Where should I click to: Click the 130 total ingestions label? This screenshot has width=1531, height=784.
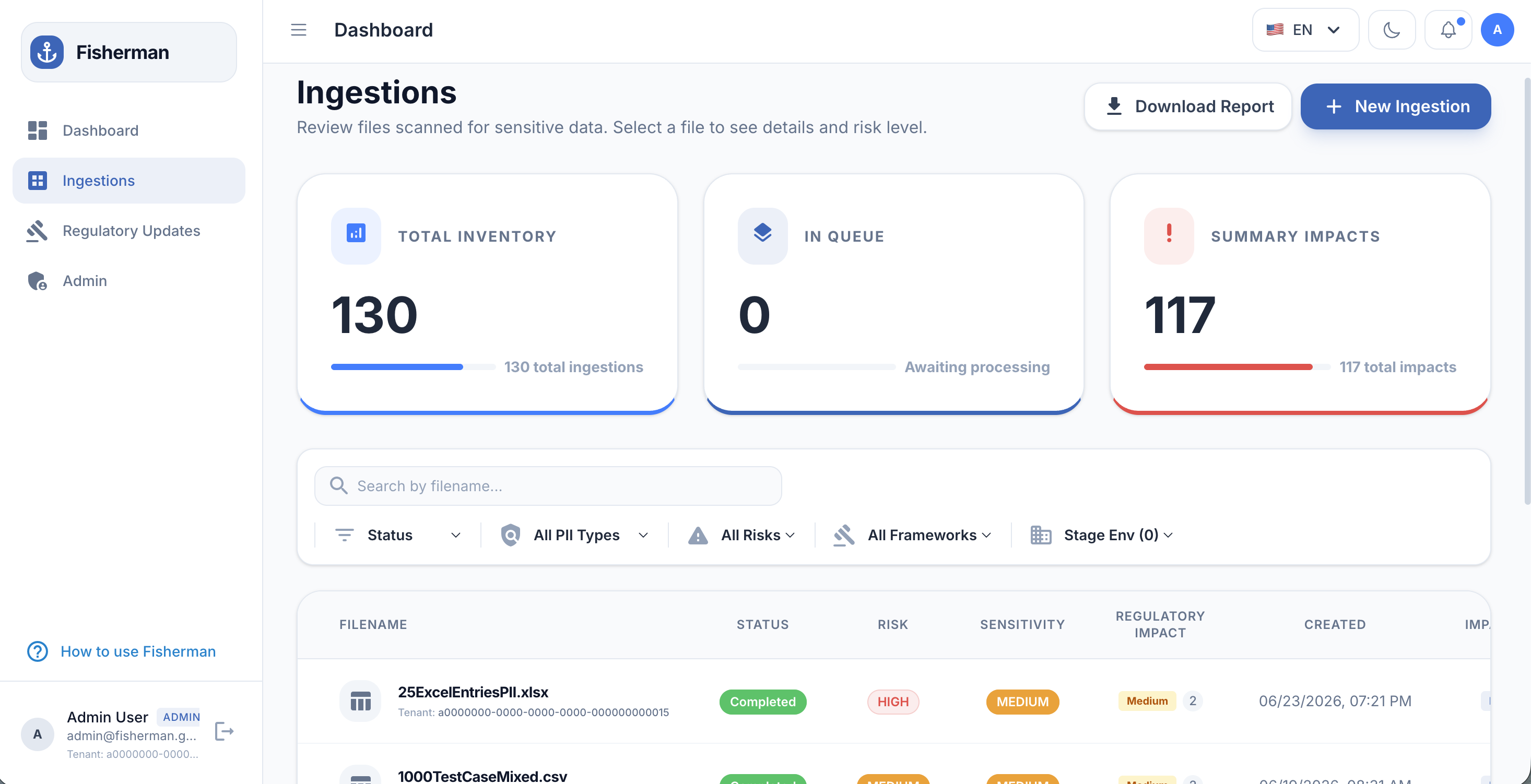pos(573,367)
